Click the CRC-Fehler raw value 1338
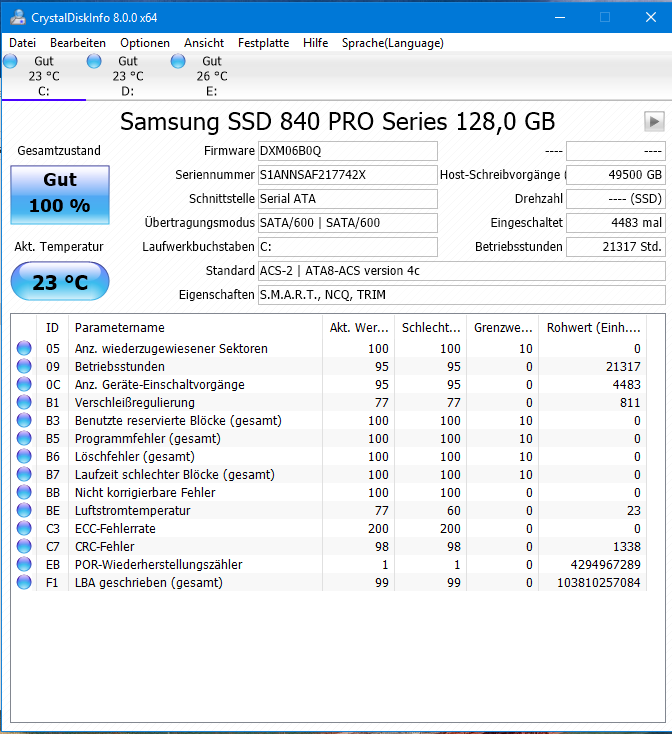The width and height of the screenshot is (672, 734). (627, 547)
